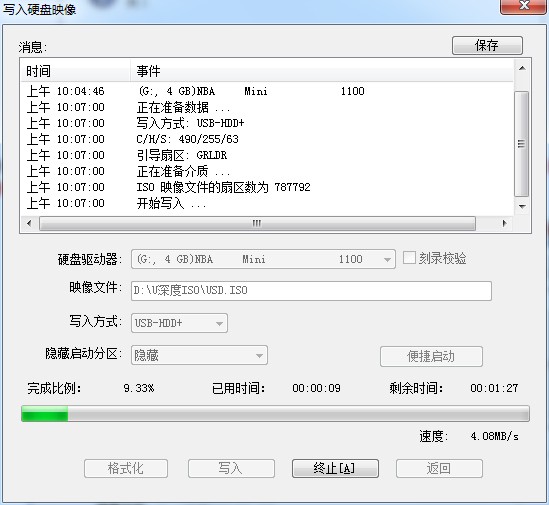This screenshot has height=505, width=549.
Task: Stop writing with 终止[A] button
Action: 335,469
